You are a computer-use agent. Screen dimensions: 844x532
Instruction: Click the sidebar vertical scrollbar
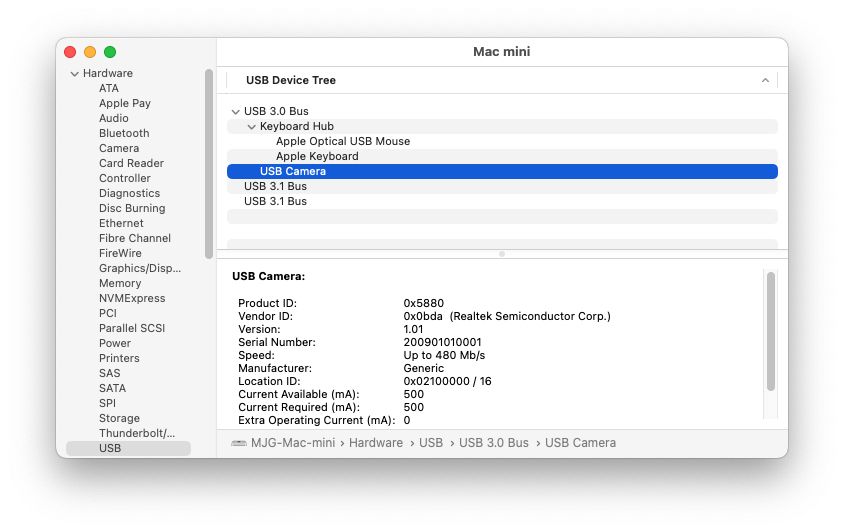209,164
